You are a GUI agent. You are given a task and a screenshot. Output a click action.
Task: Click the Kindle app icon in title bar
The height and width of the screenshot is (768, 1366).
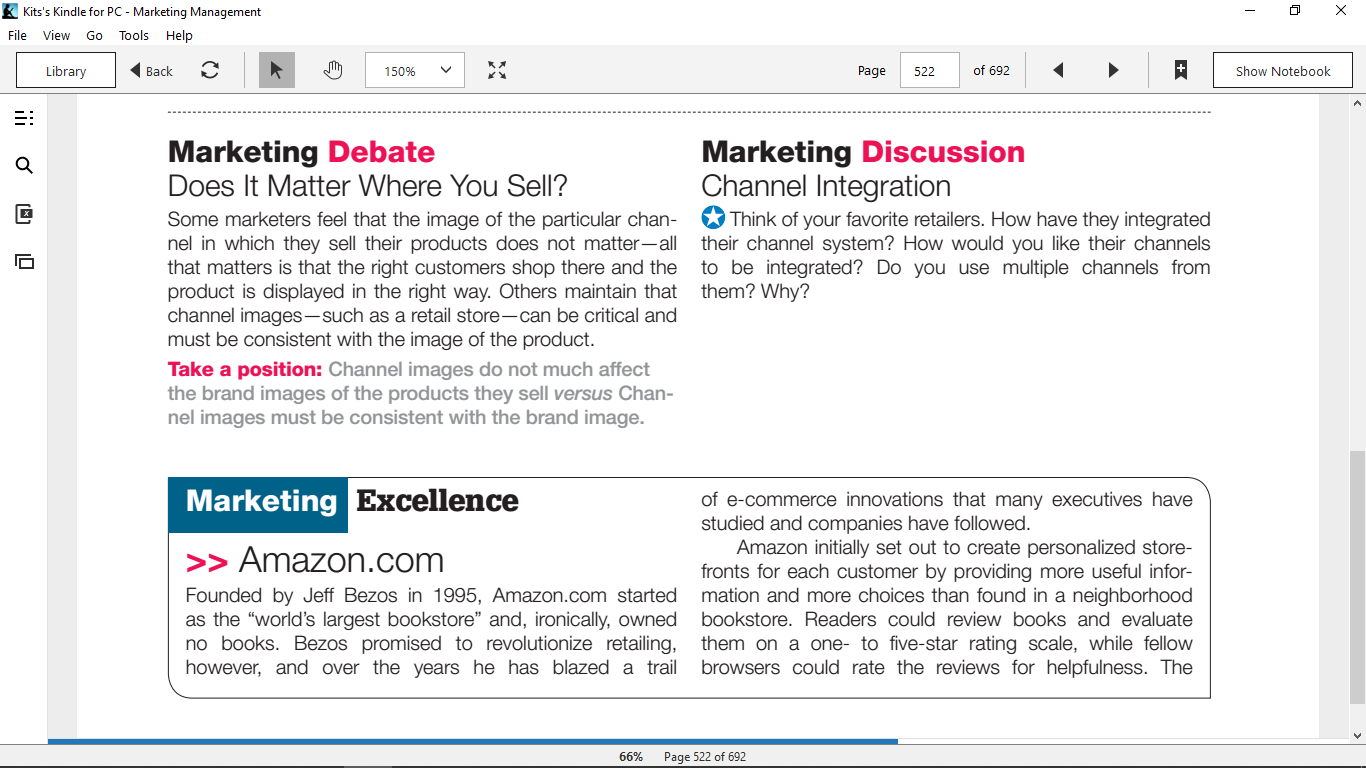point(10,11)
